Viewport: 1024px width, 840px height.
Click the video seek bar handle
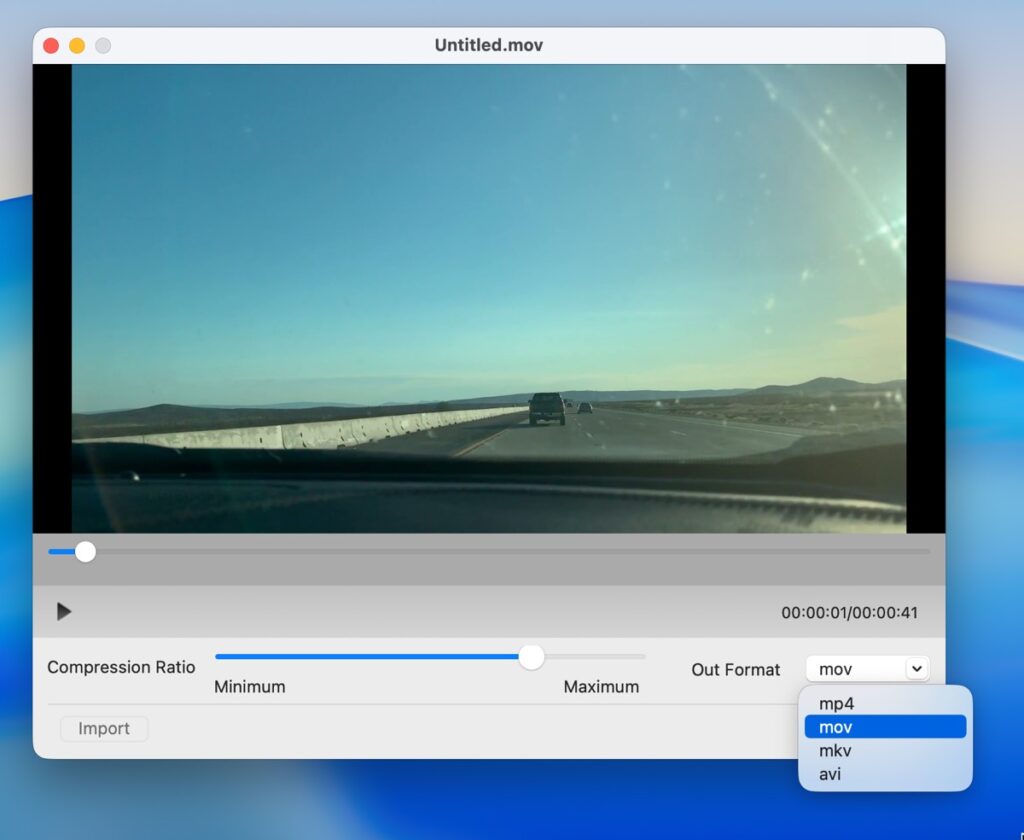[86, 551]
